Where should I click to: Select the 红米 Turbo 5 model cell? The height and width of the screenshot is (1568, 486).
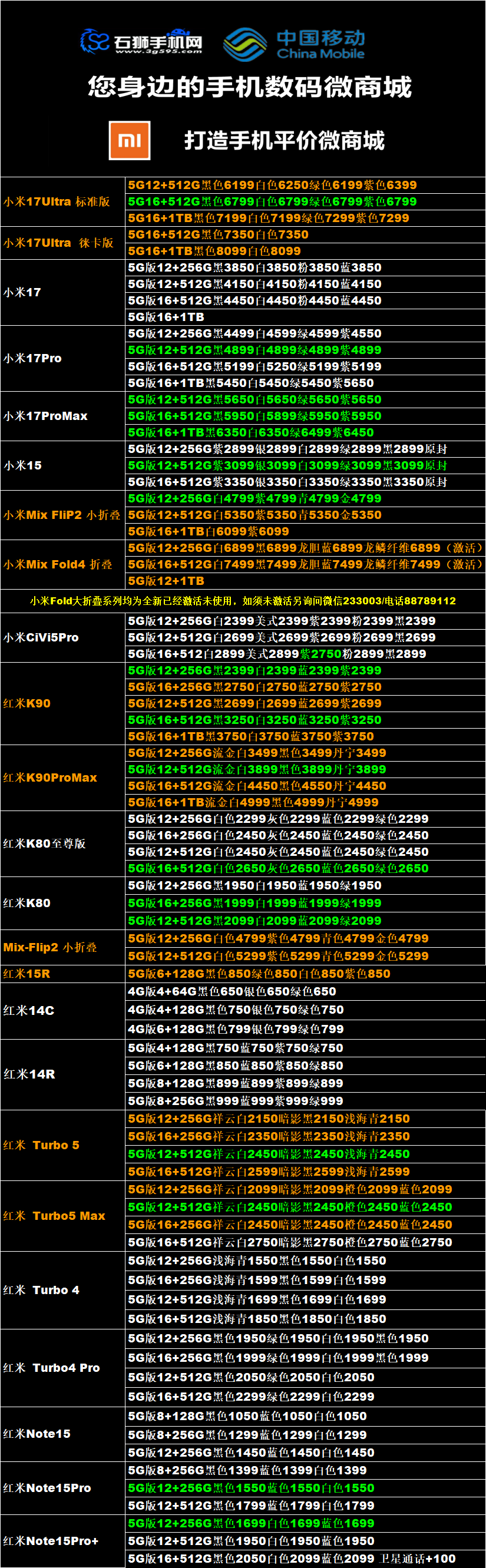click(x=62, y=1145)
